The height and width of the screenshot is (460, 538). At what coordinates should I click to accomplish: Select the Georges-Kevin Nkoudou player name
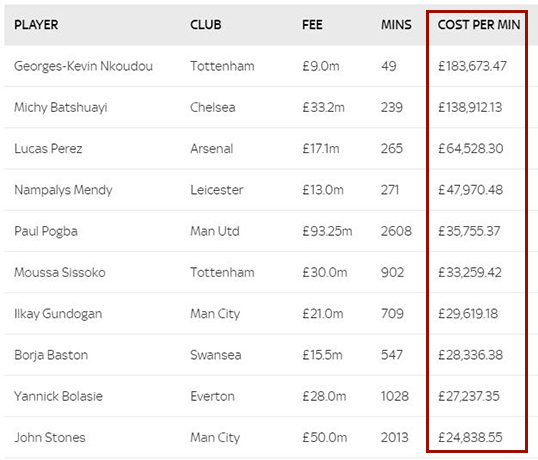pyautogui.click(x=83, y=66)
